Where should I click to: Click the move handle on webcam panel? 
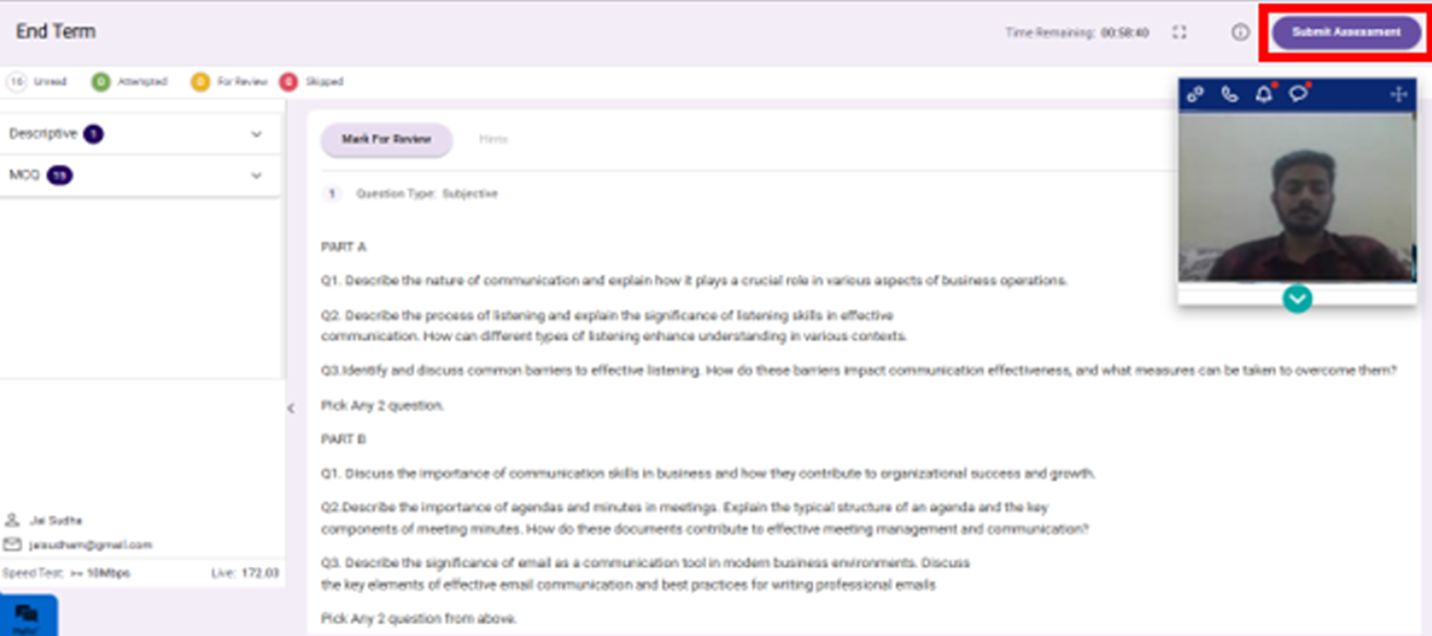[1398, 94]
